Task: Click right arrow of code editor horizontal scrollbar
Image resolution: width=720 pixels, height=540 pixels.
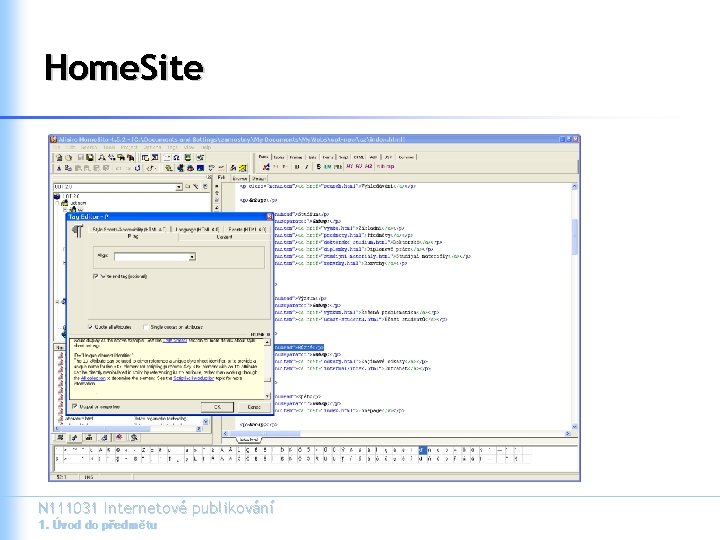Action: (568, 433)
